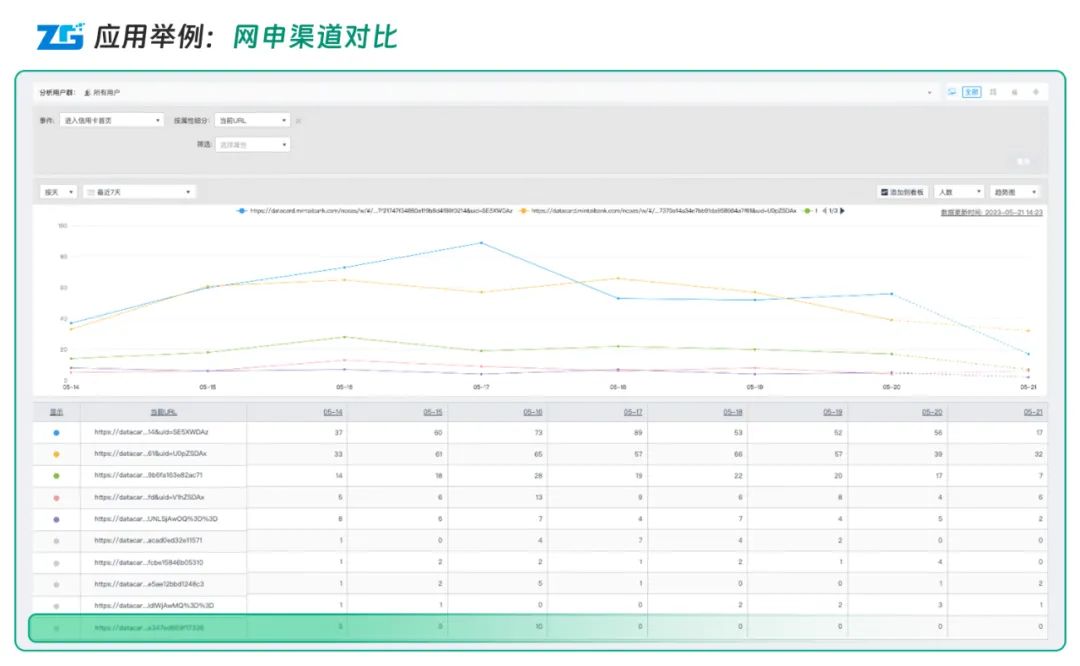Select the 人数 metric option

click(x=958, y=191)
